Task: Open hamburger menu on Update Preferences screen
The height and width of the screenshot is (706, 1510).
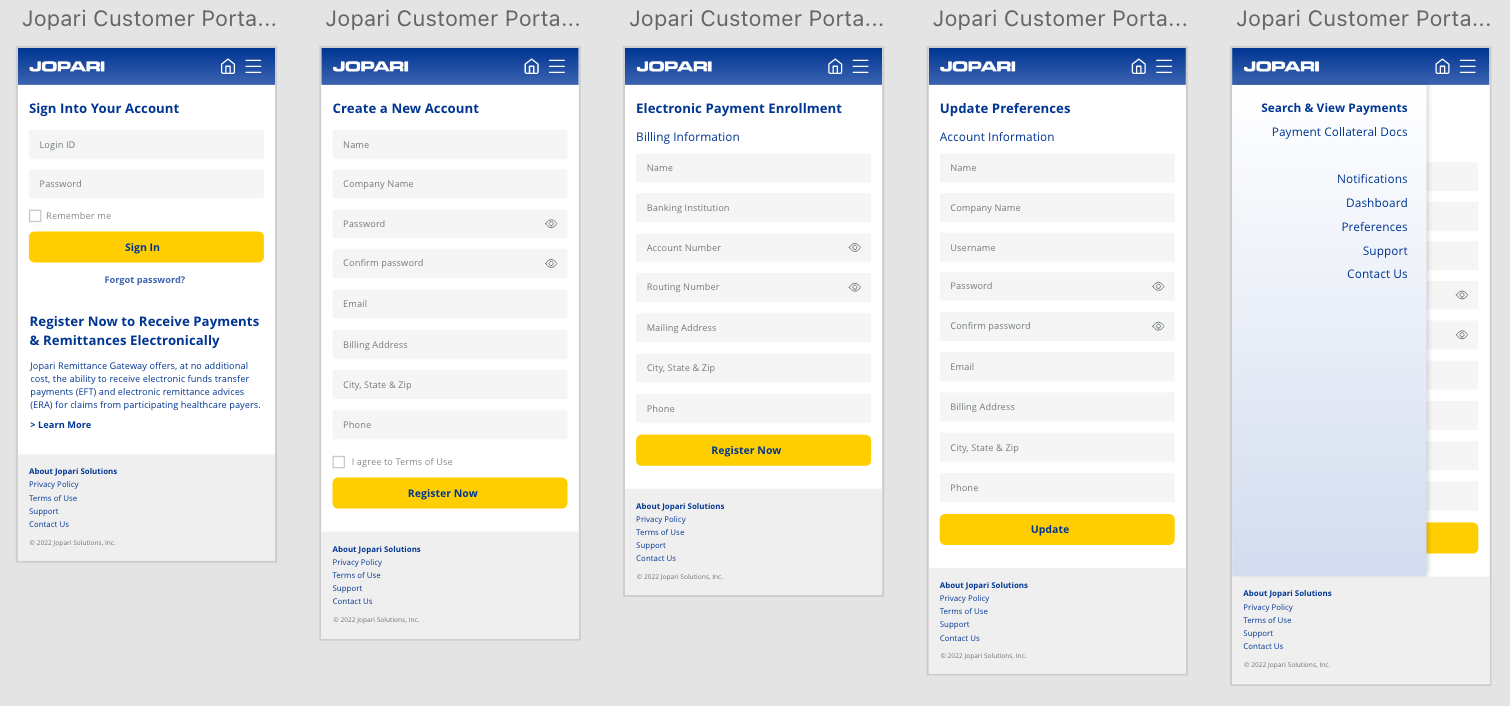Action: 1164,66
